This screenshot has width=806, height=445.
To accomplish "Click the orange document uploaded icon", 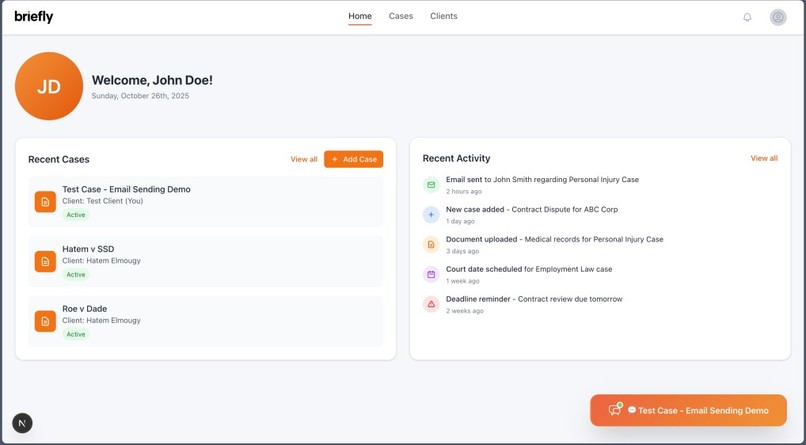I will 431,244.
